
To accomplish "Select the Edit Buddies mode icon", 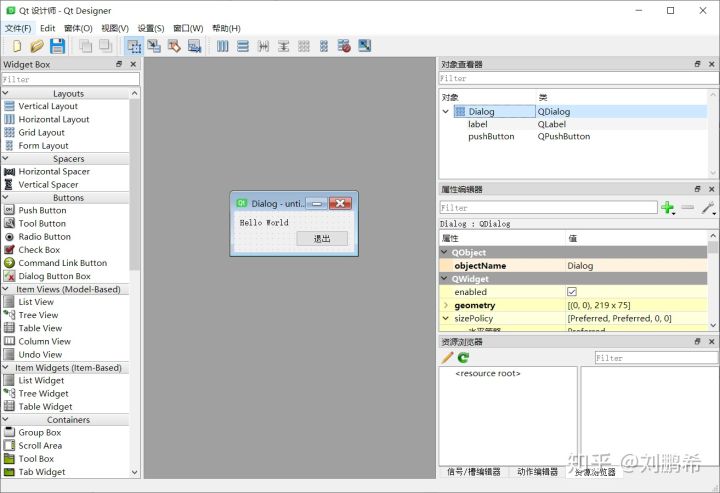I will [174, 46].
